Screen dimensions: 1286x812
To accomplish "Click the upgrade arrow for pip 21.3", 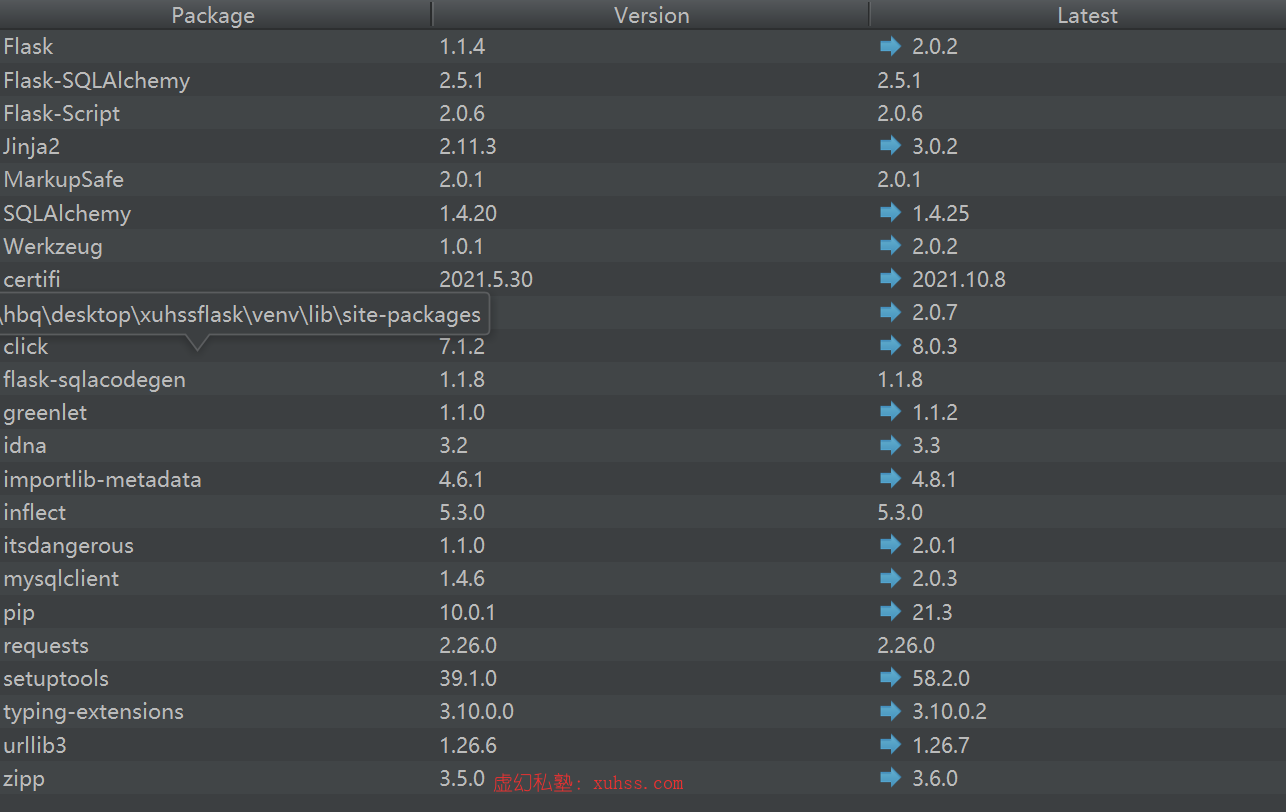I will tap(890, 612).
